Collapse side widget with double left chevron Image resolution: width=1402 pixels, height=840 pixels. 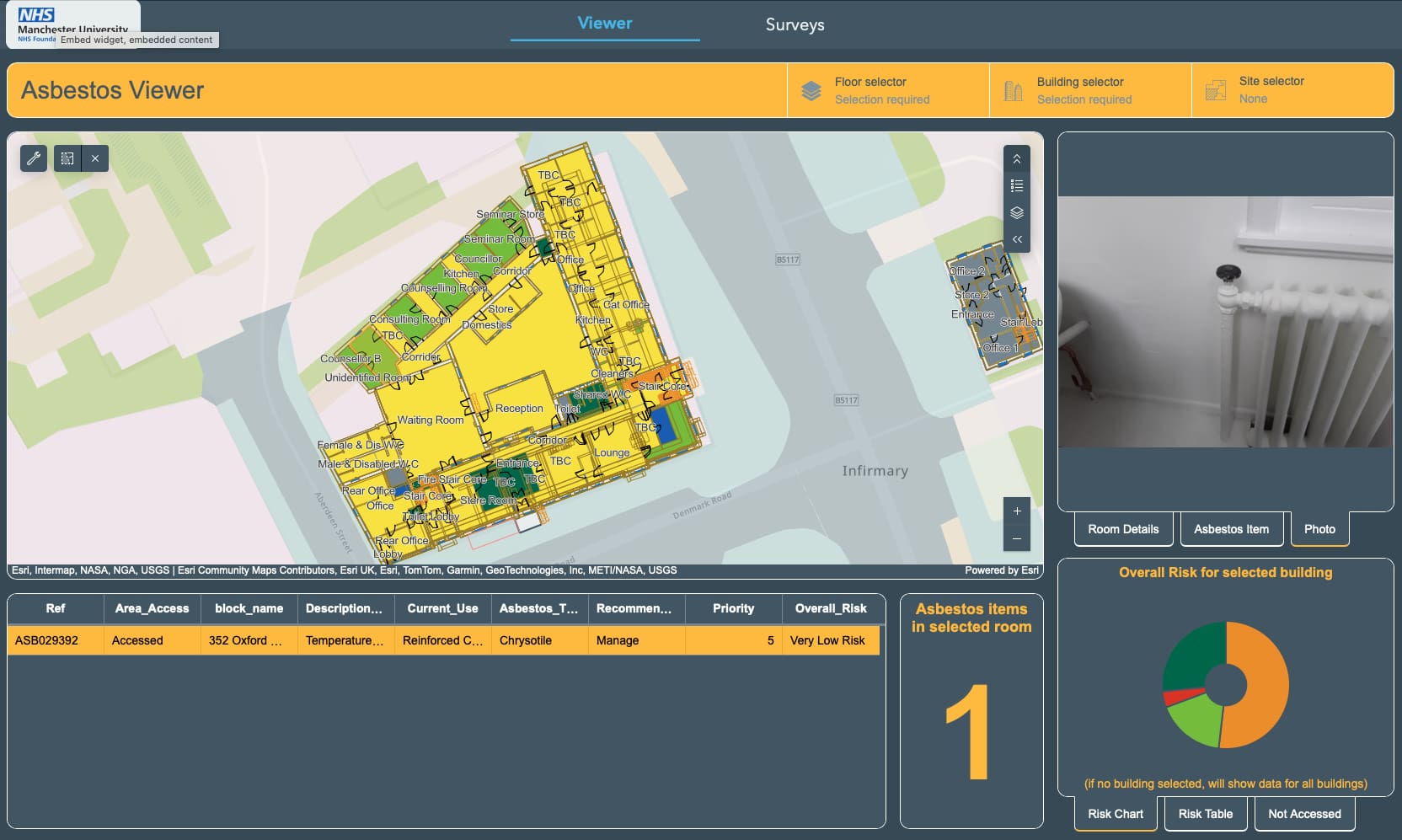click(x=1017, y=239)
